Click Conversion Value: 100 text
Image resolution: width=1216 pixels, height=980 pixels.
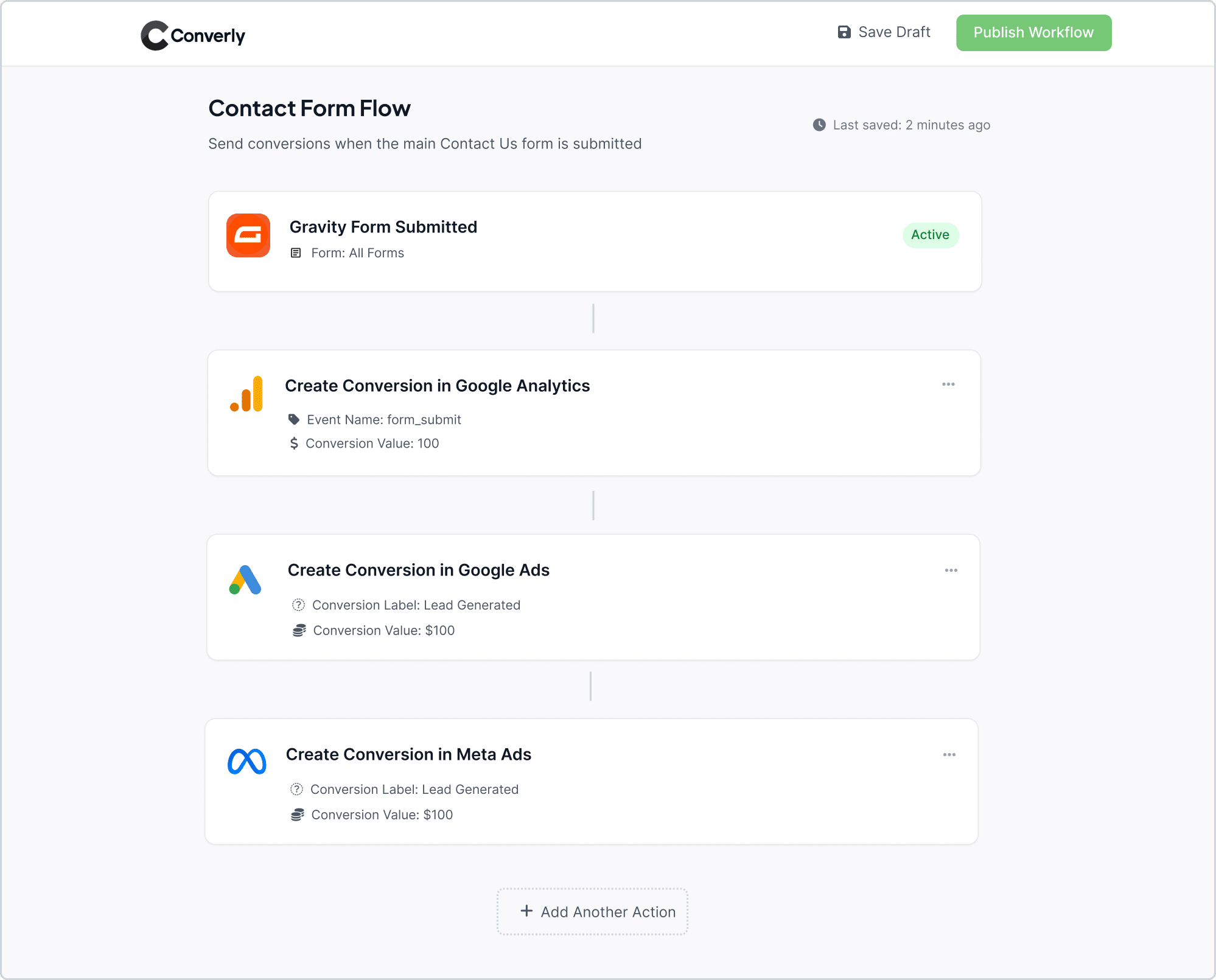click(x=372, y=443)
